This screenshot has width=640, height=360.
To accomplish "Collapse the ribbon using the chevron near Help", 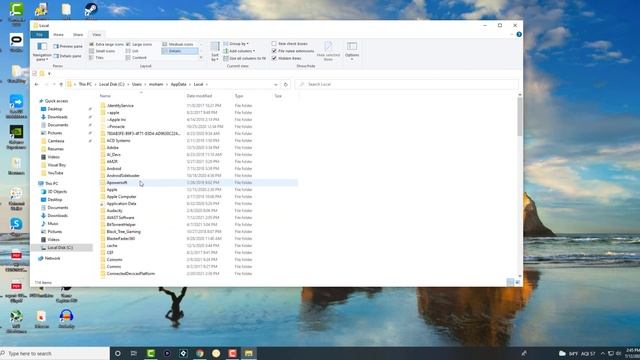I will click(x=511, y=34).
